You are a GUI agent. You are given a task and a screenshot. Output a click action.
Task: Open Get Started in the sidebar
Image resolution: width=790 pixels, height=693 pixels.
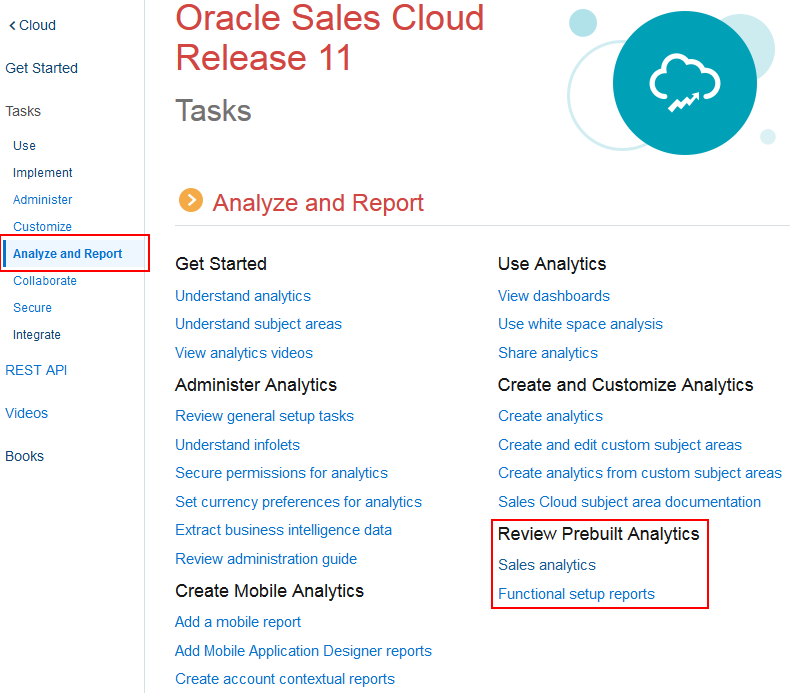coord(41,68)
